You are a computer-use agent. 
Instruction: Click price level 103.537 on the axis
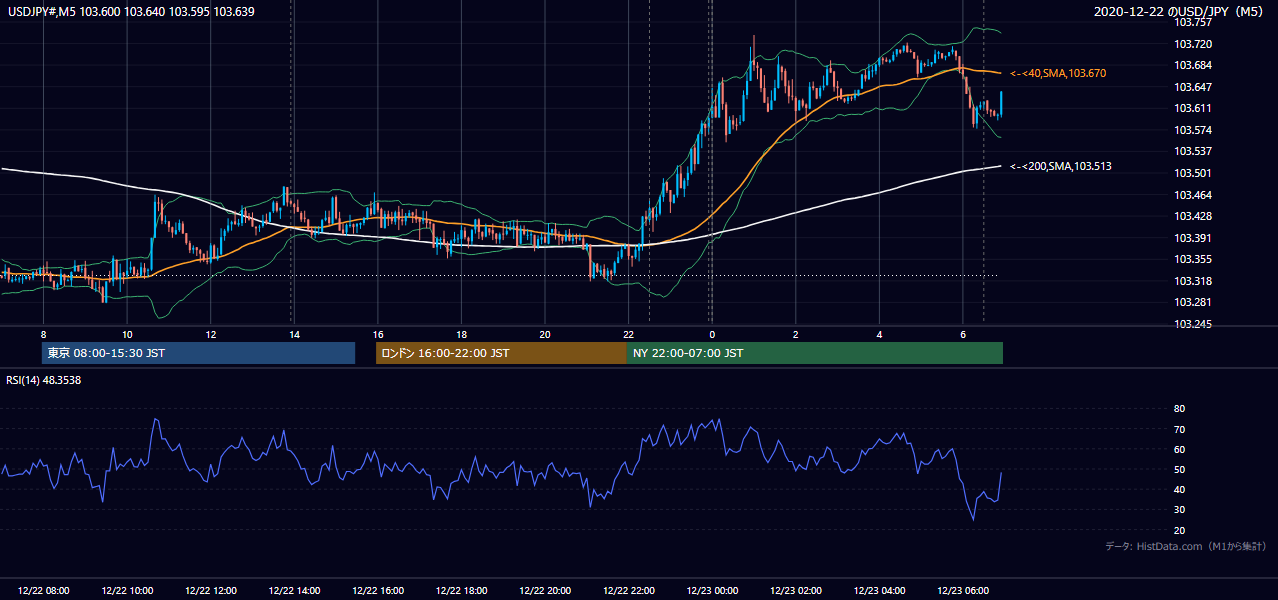click(1192, 151)
